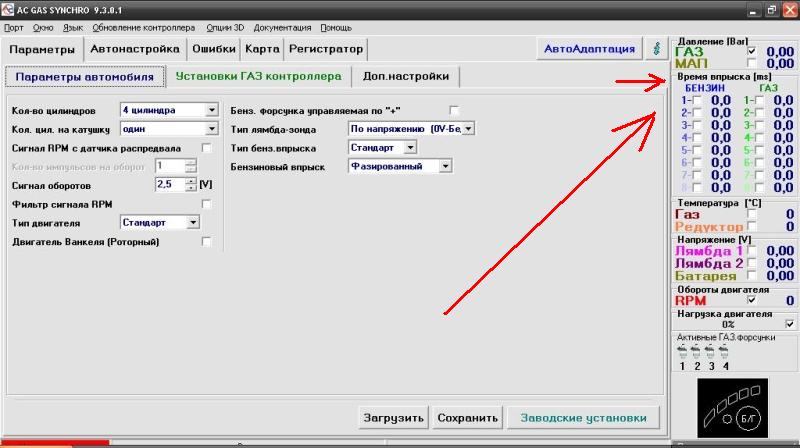Click gas injector icon number 2
This screenshot has width=800, height=448.
pyautogui.click(x=697, y=352)
